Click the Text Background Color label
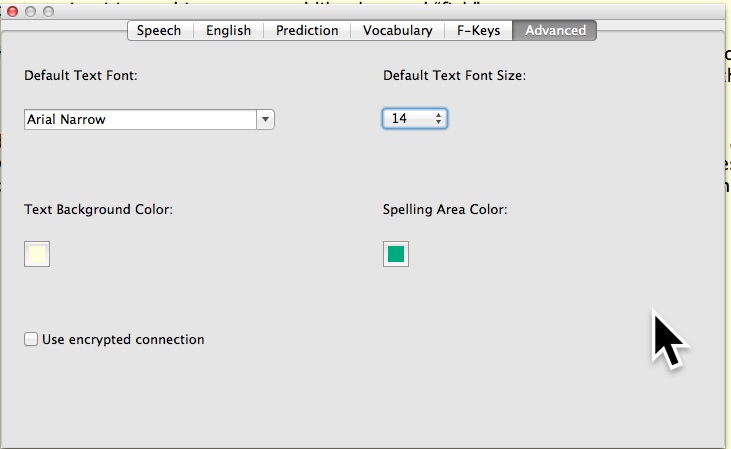 (99, 210)
